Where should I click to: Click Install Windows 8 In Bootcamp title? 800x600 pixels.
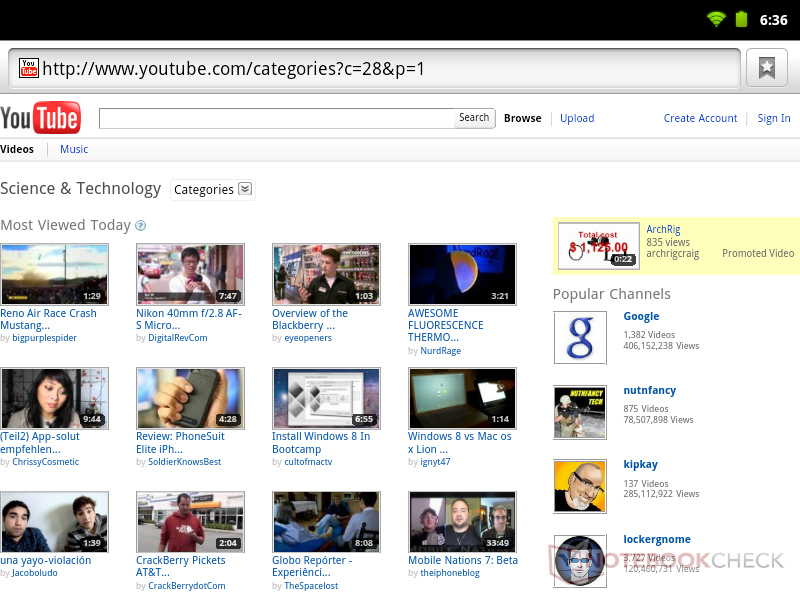coord(321,443)
